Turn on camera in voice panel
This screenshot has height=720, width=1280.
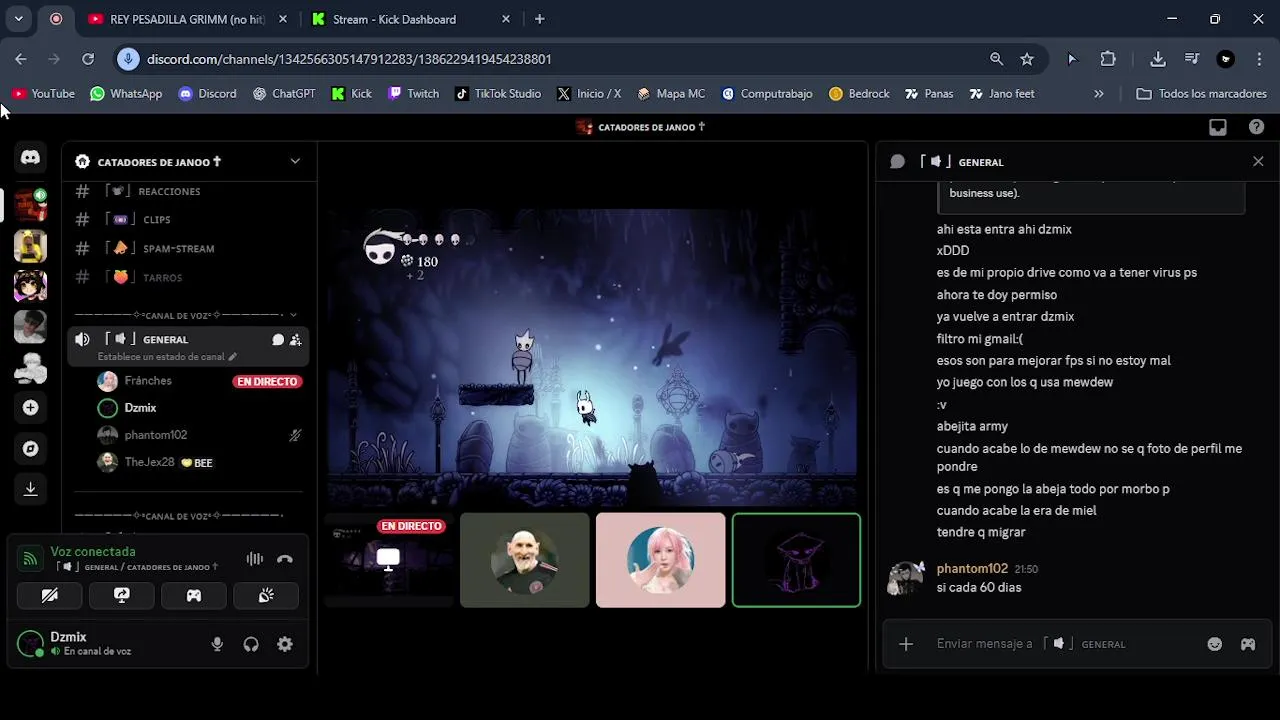(50, 595)
